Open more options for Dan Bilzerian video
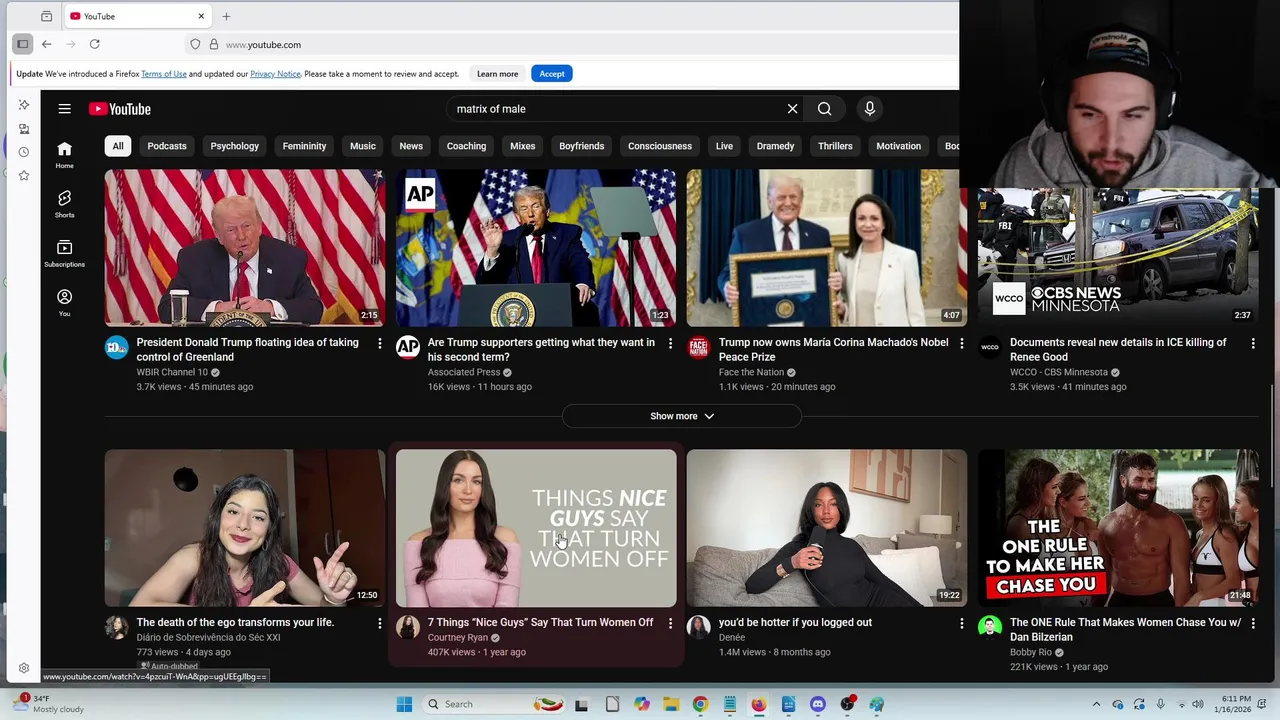The height and width of the screenshot is (720, 1280). 1252,623
